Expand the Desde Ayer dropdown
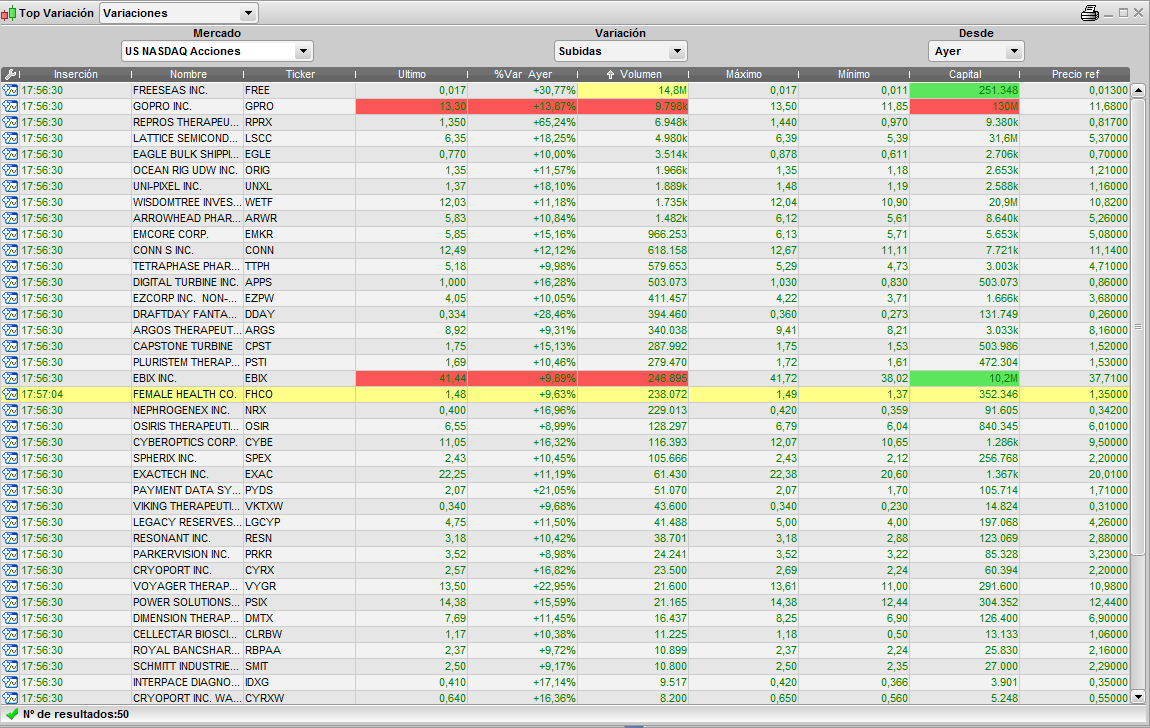 (x=976, y=51)
